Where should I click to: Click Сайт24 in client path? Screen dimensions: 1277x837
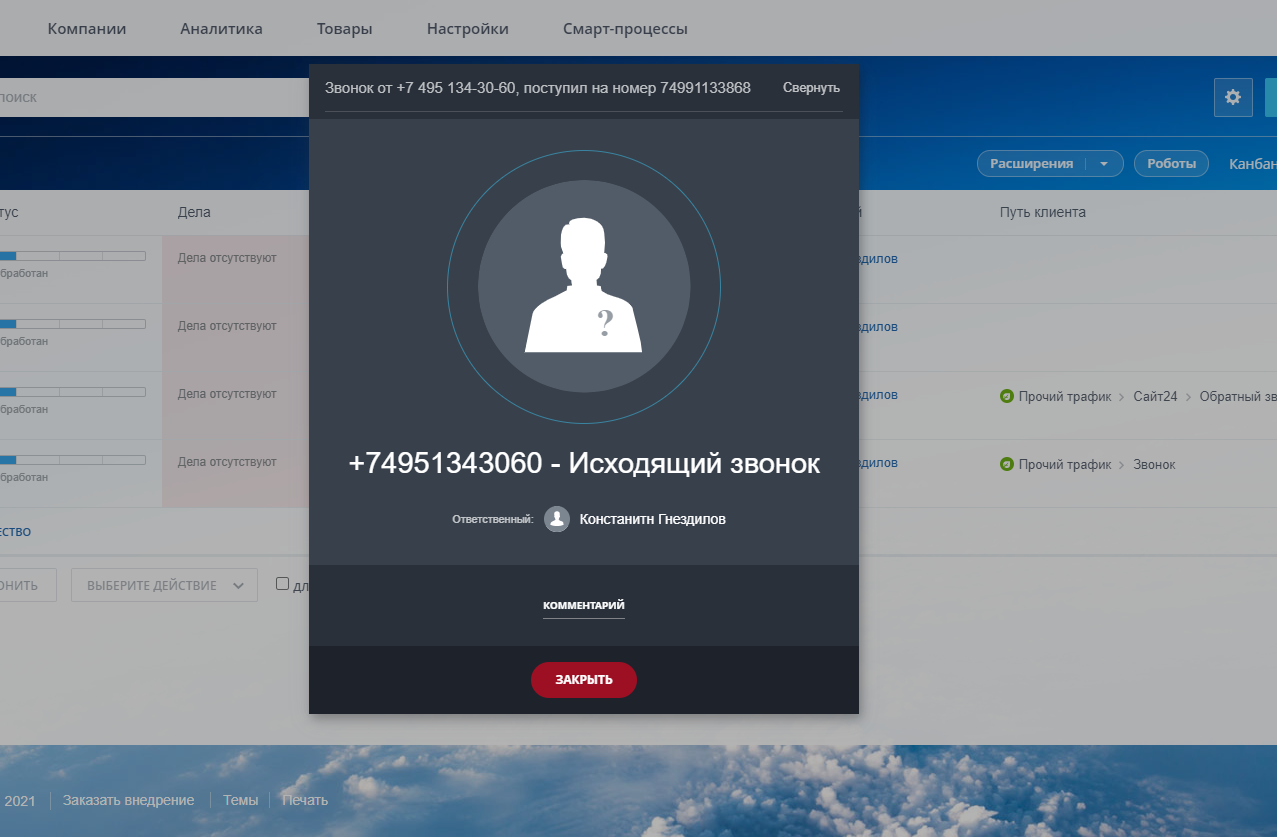(x=1156, y=397)
